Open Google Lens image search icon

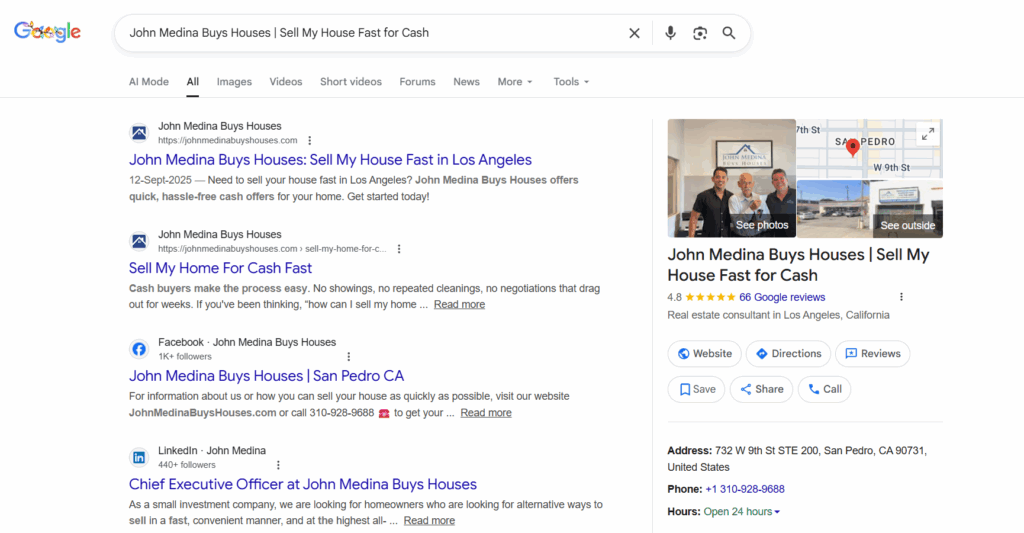click(x=700, y=33)
